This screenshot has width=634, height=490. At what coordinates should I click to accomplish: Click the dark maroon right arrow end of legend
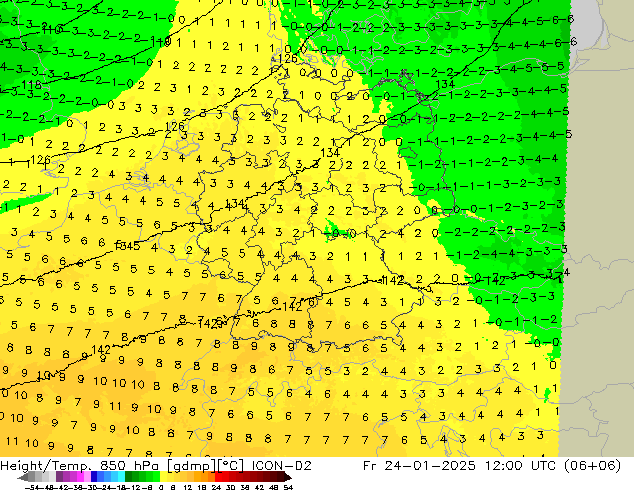coord(288,477)
